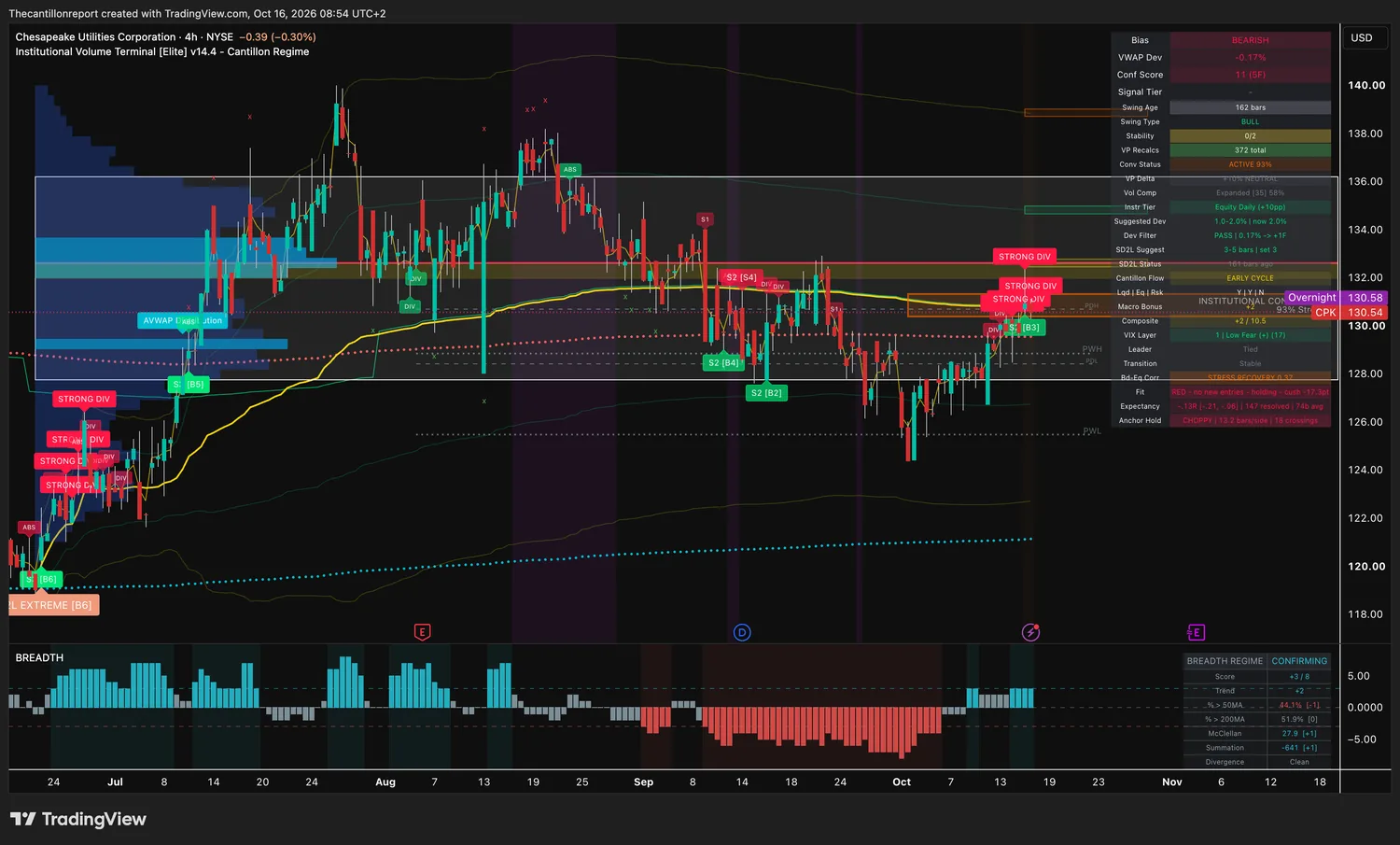Click the purple upcoming earnings E icon

coord(1196,632)
